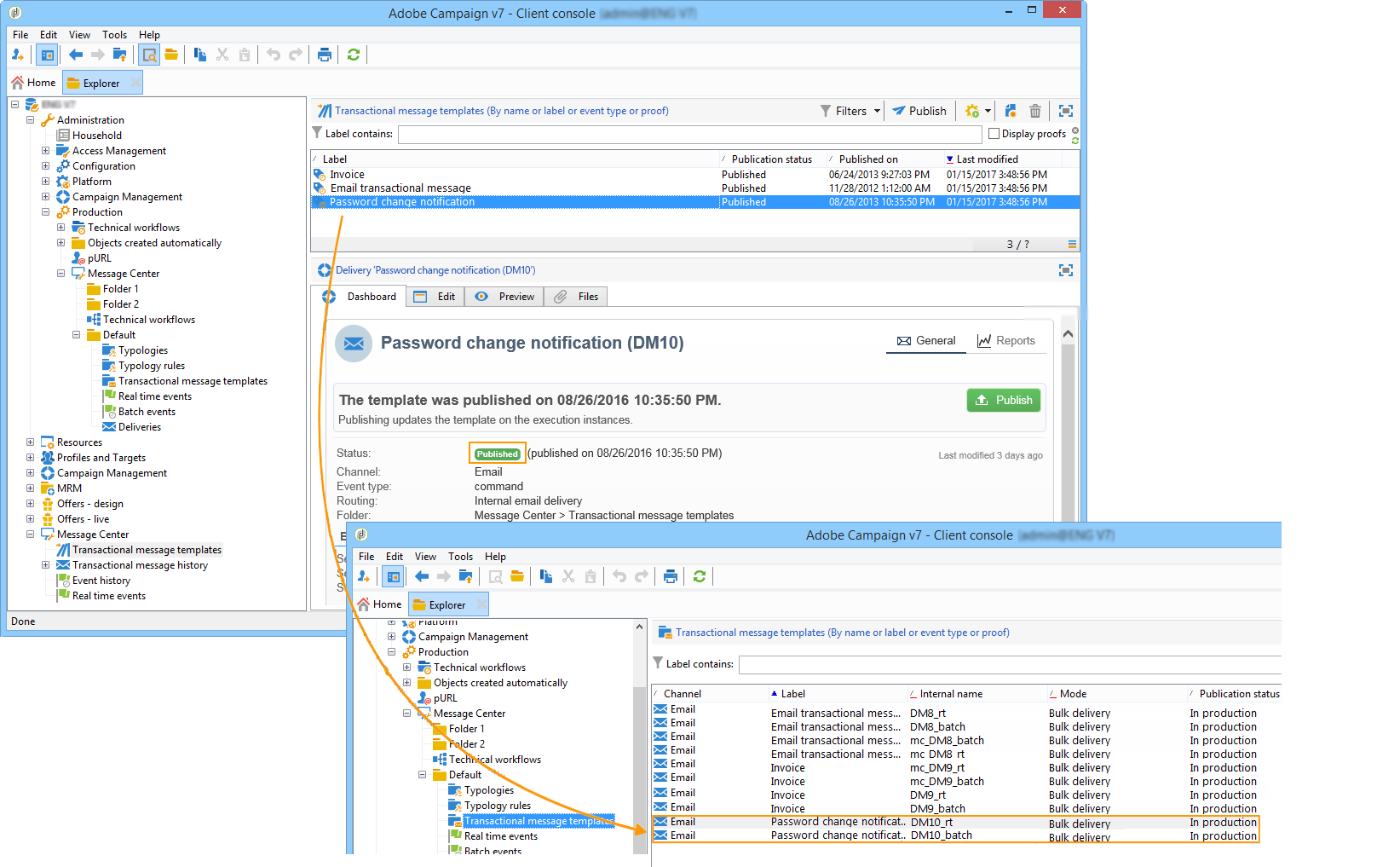Open the Tools menu in upper window
This screenshot has height=867, width=1400.
pos(114,35)
